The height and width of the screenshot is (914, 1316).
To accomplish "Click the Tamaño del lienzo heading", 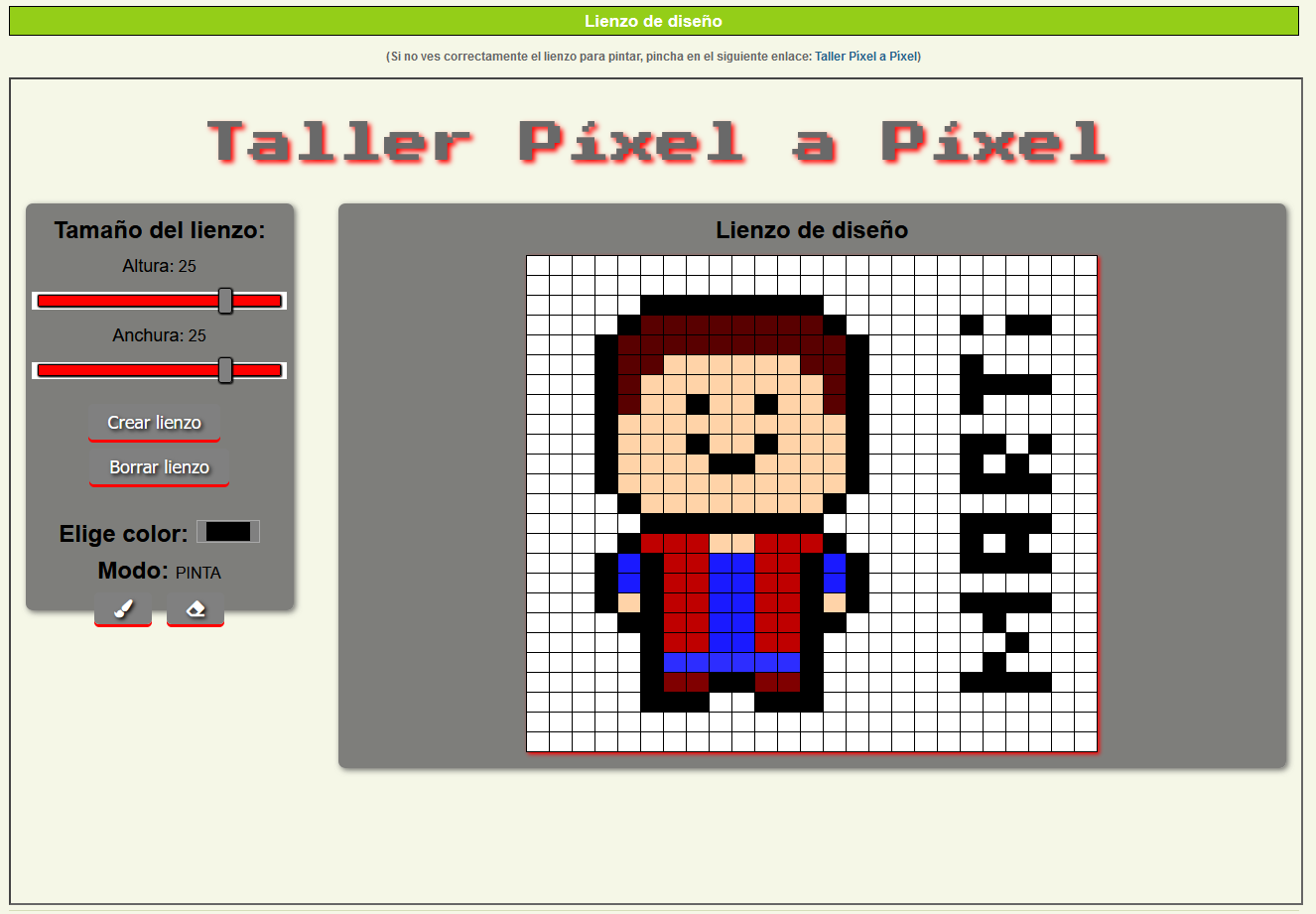I will pos(160,230).
